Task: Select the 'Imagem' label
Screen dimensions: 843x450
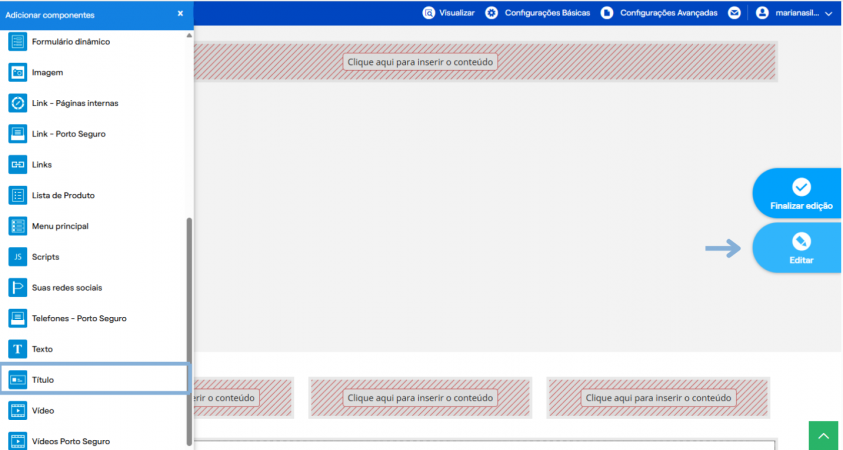Action: tap(47, 72)
